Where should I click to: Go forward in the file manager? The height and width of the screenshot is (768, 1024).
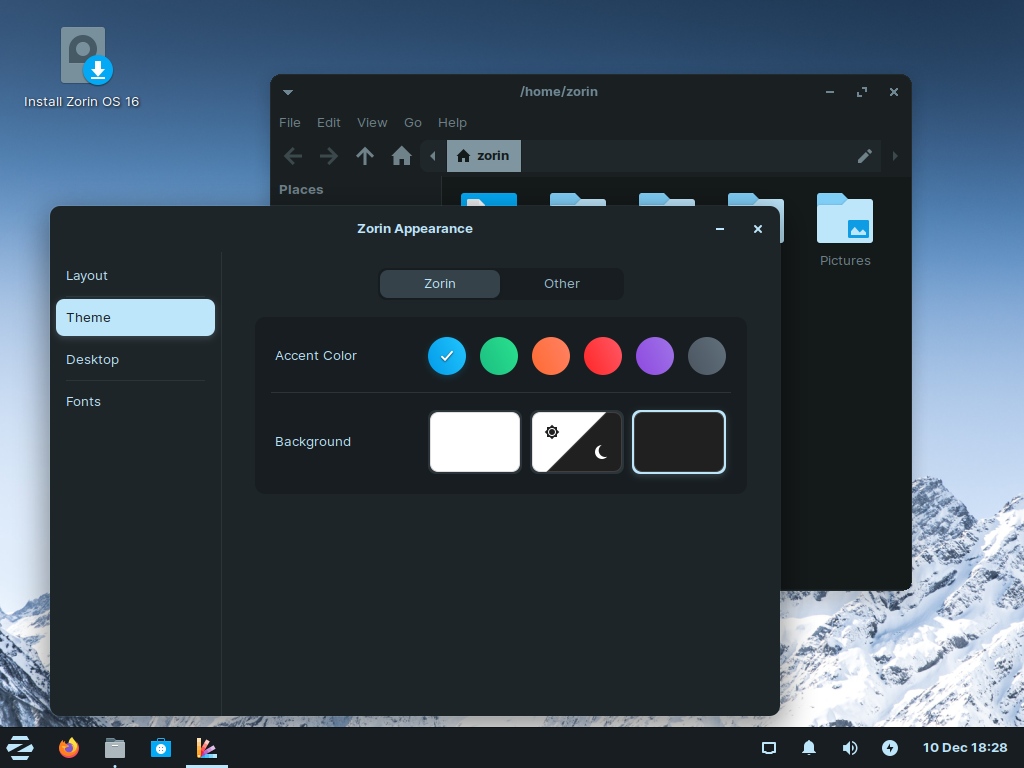(x=328, y=156)
